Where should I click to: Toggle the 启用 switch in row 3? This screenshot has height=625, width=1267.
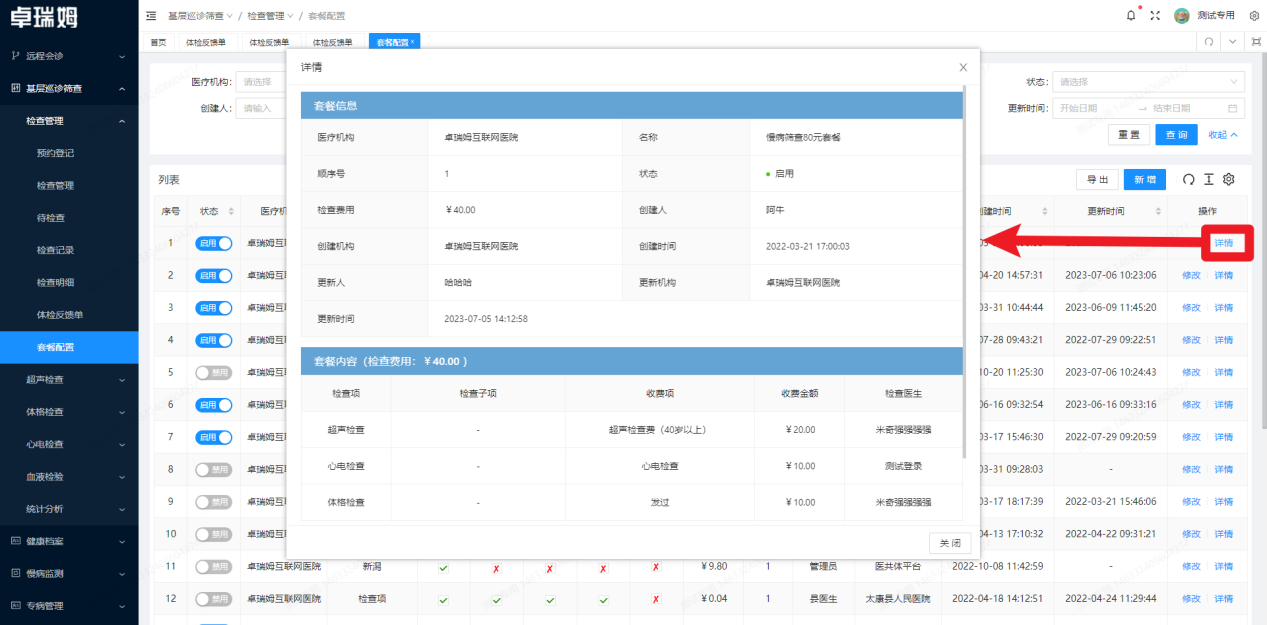[x=214, y=307]
